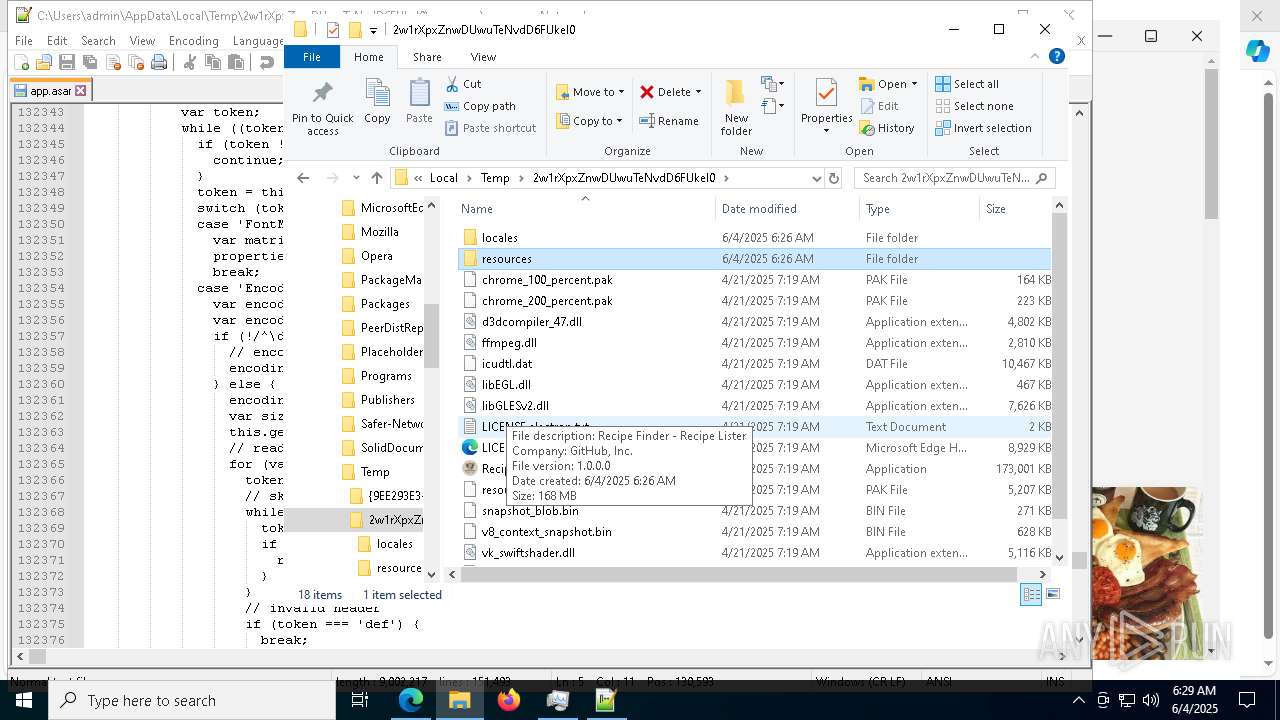Switch to the View ribbon tab
This screenshot has width=1280, height=720.
483,57
